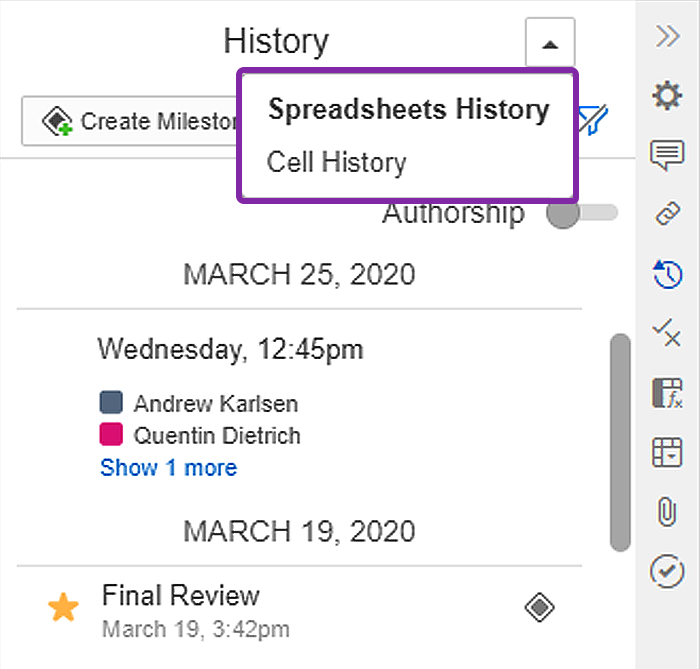The width and height of the screenshot is (700, 669).
Task: Open the validation check-and-cross icon
Action: click(x=667, y=333)
